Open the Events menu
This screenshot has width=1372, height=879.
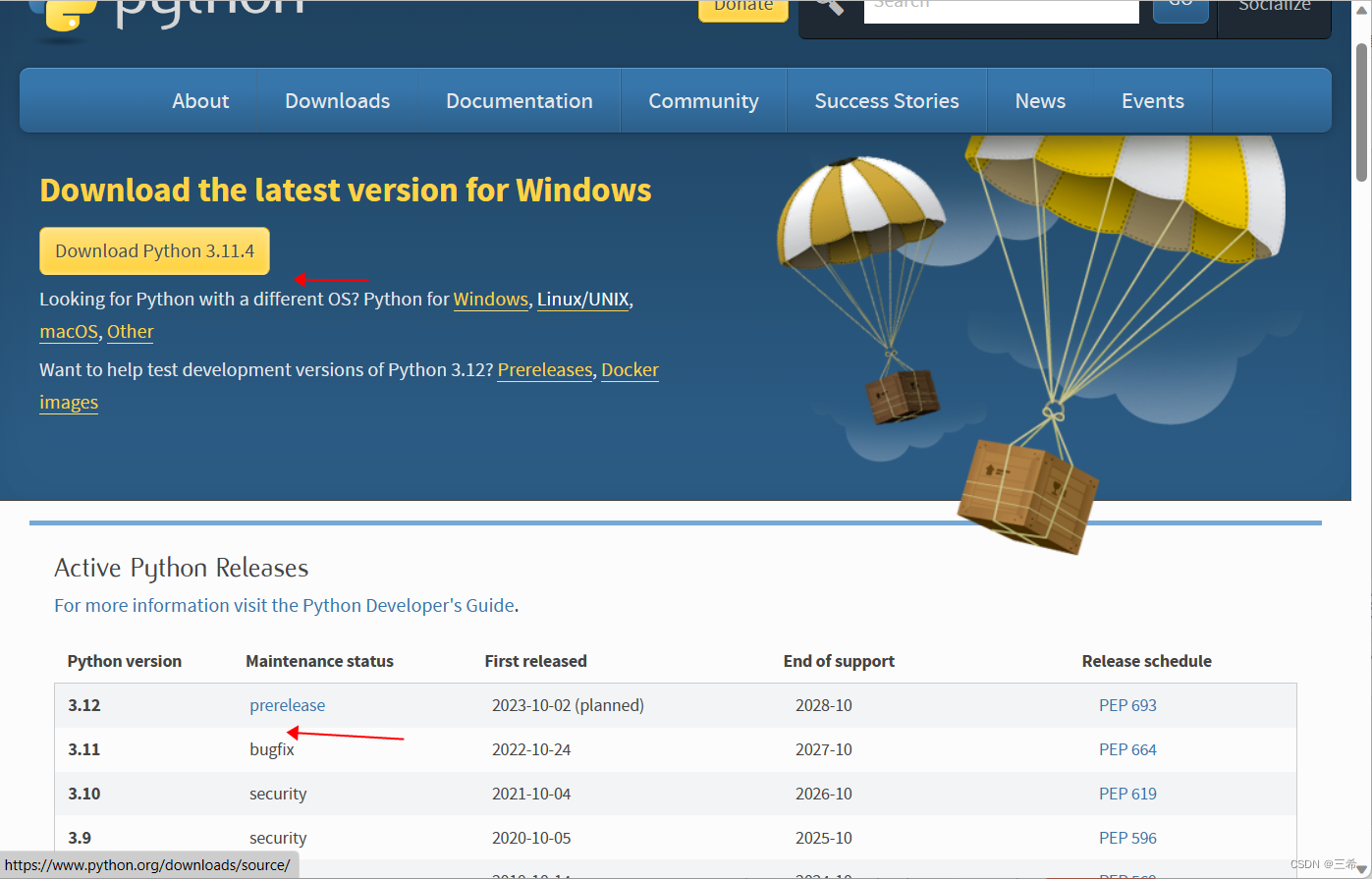pos(1152,100)
